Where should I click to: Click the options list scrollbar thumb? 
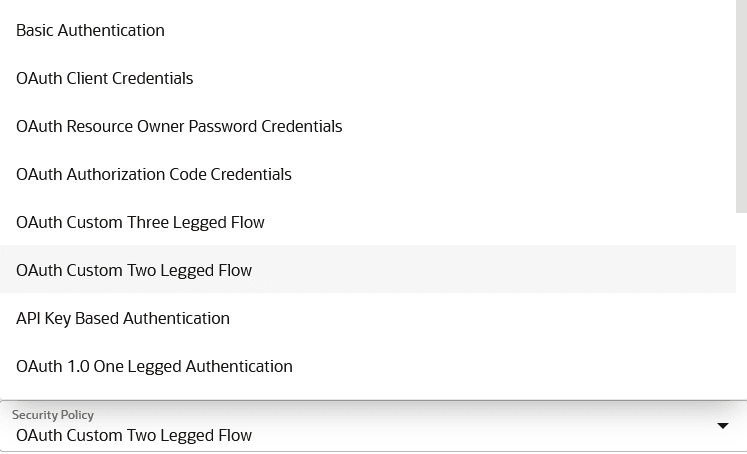(741, 106)
